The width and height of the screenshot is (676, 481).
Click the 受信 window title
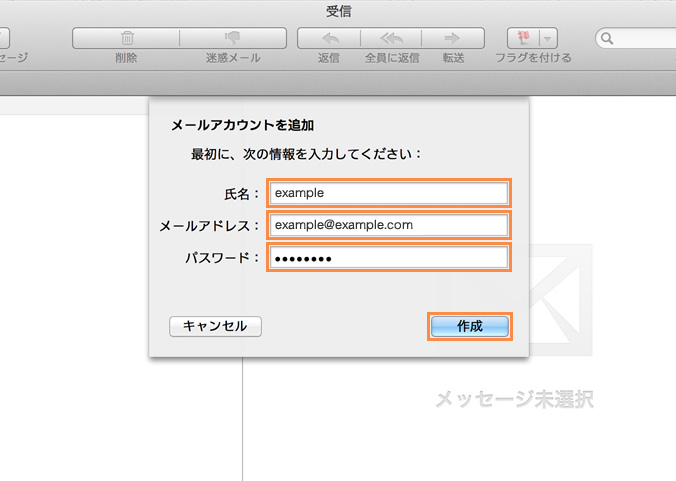pos(339,11)
